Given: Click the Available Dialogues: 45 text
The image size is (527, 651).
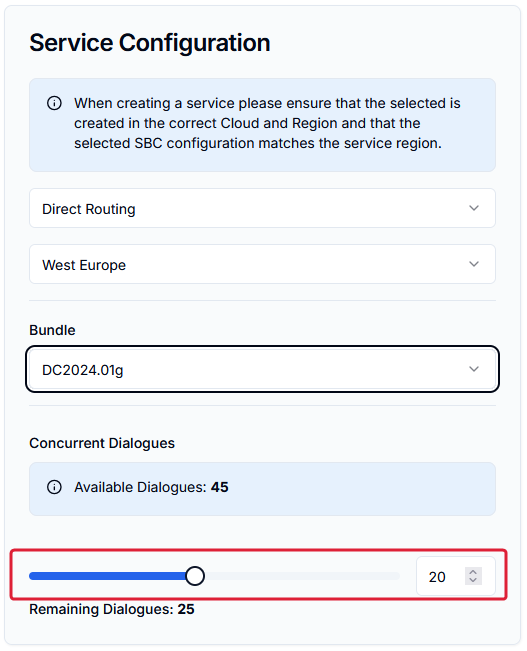Looking at the screenshot, I should [151, 487].
